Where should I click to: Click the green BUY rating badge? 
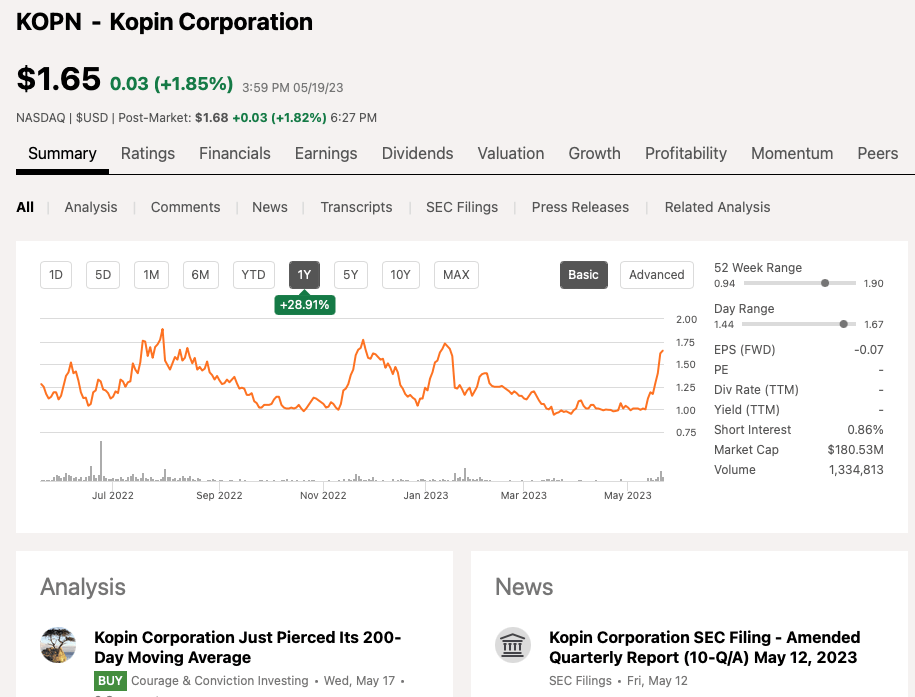coord(109,681)
